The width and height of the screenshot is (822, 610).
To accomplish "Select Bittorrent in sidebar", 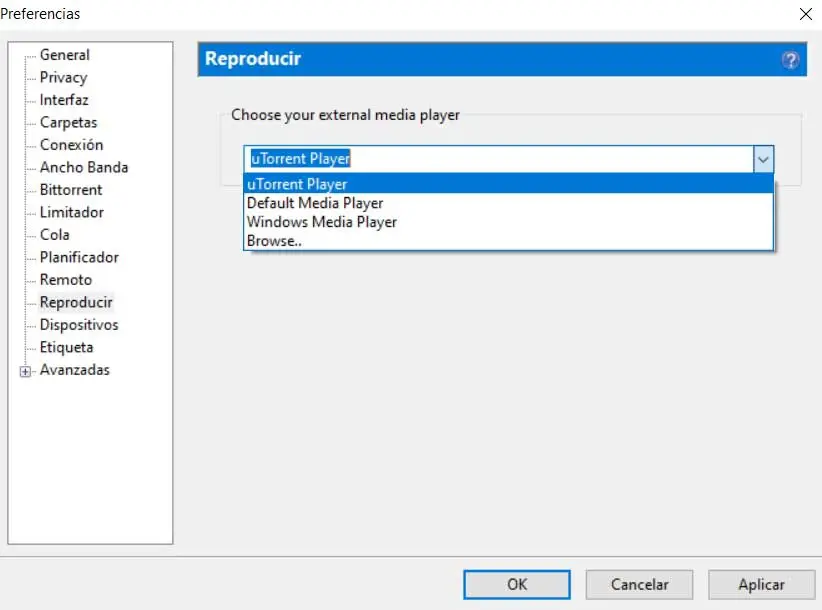I will (x=71, y=190).
